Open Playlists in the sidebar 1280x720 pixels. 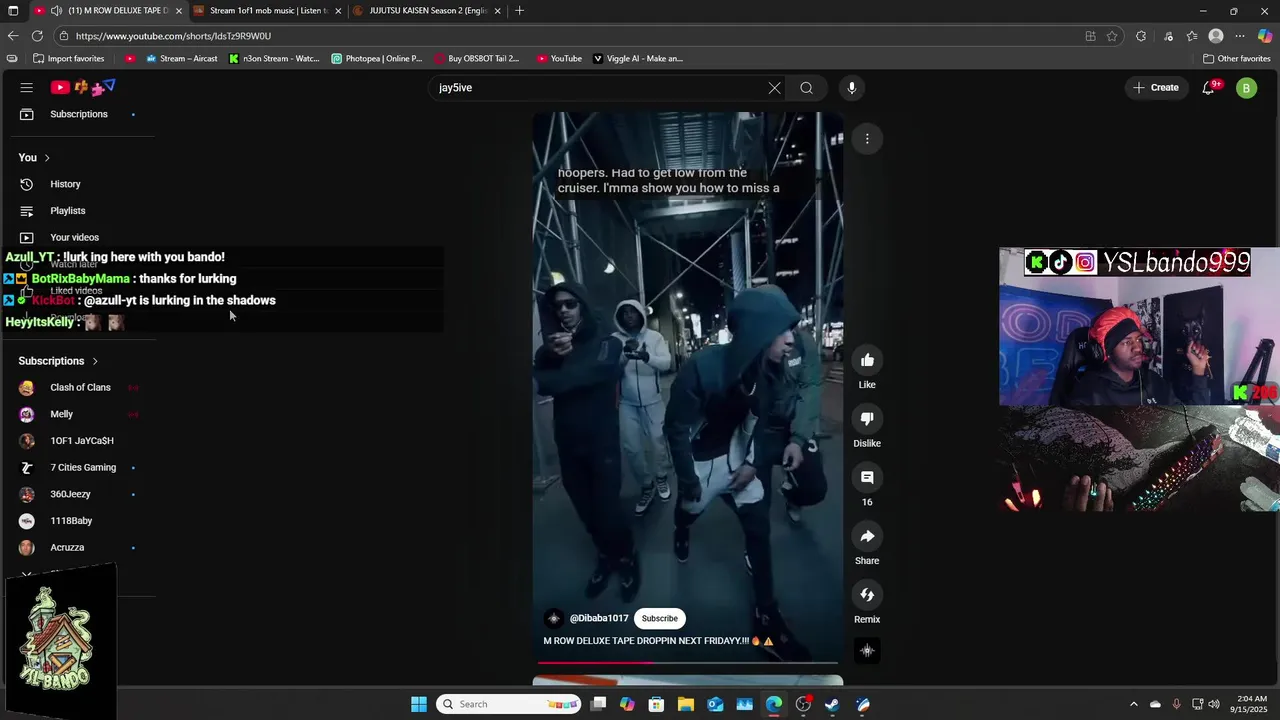68,211
